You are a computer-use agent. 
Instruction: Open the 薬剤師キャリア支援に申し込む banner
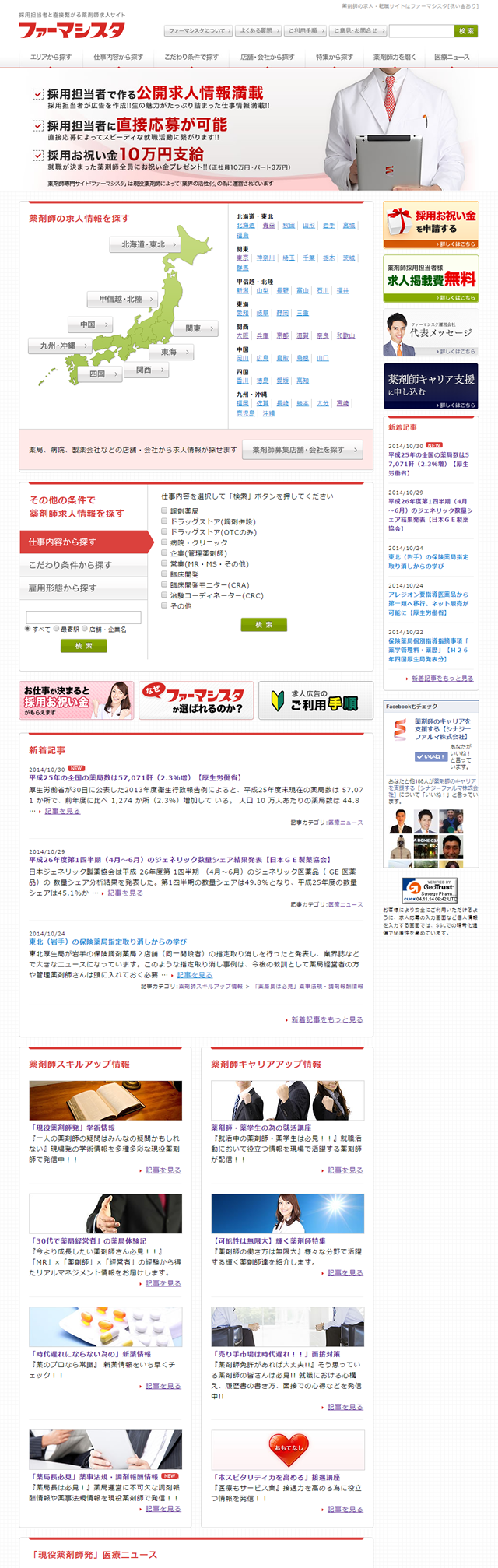point(430,386)
